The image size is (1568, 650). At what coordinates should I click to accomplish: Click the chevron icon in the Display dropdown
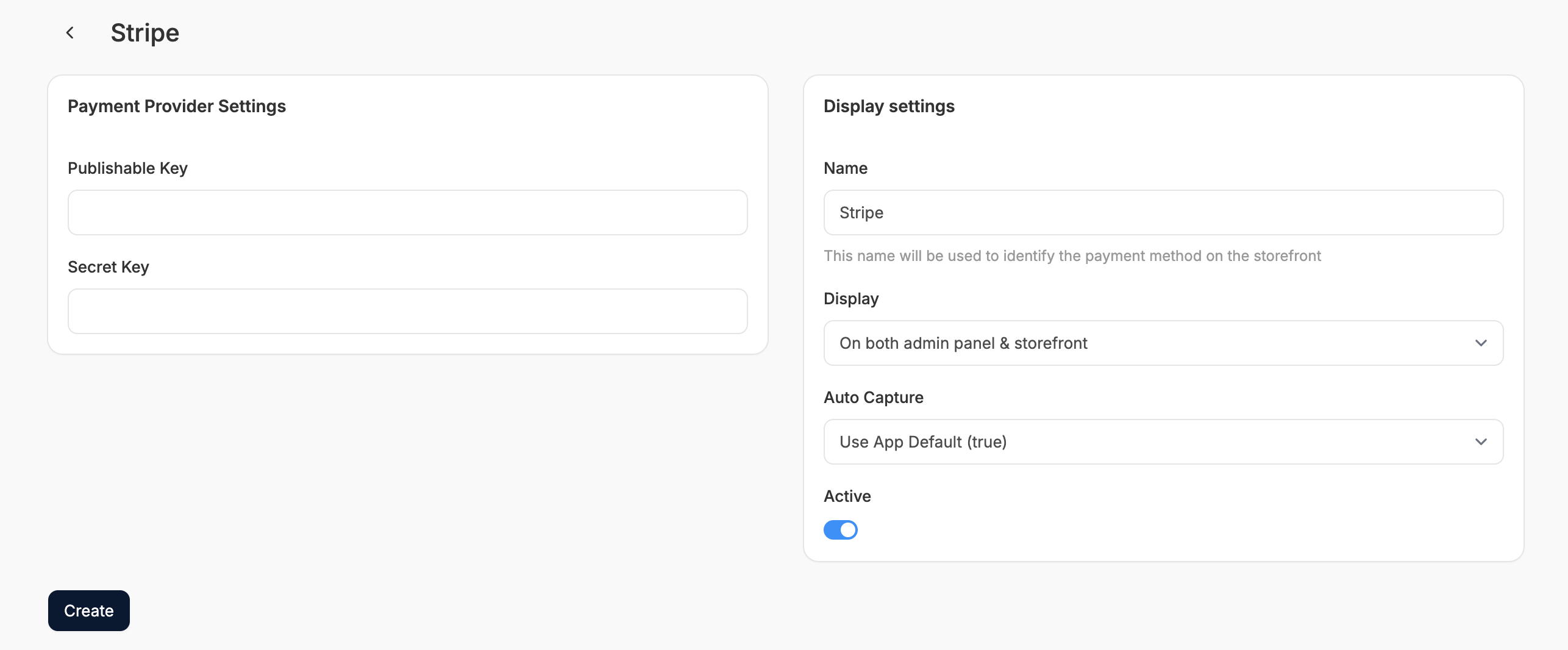click(1481, 343)
